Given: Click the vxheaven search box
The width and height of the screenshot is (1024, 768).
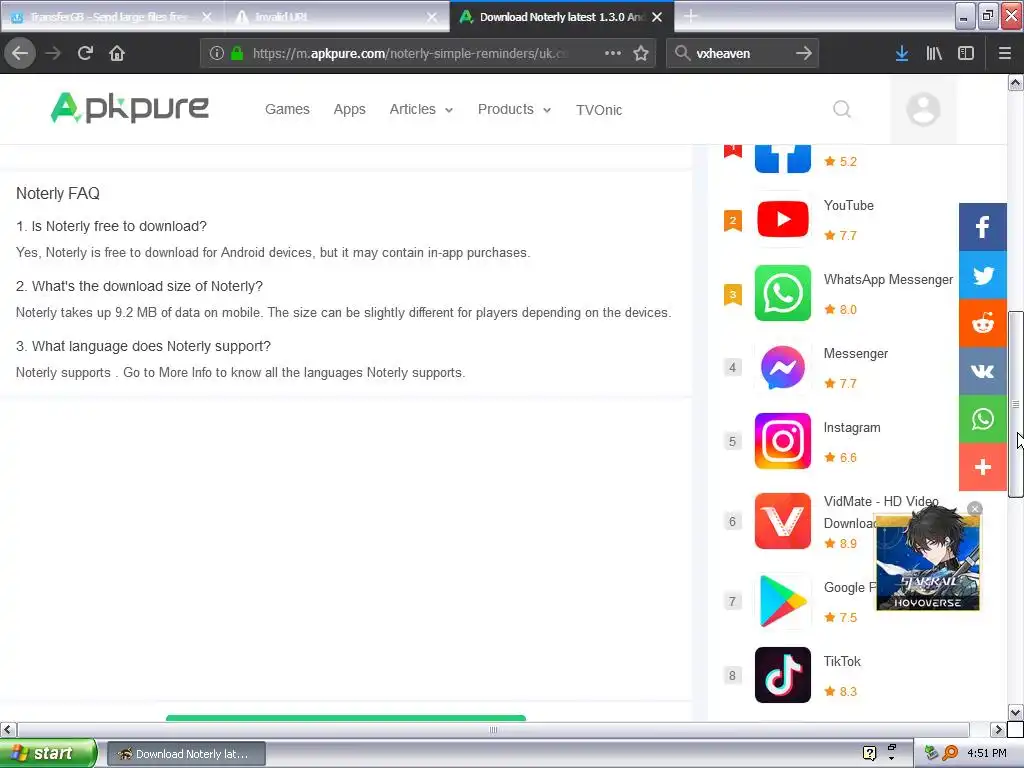Looking at the screenshot, I should [x=741, y=53].
